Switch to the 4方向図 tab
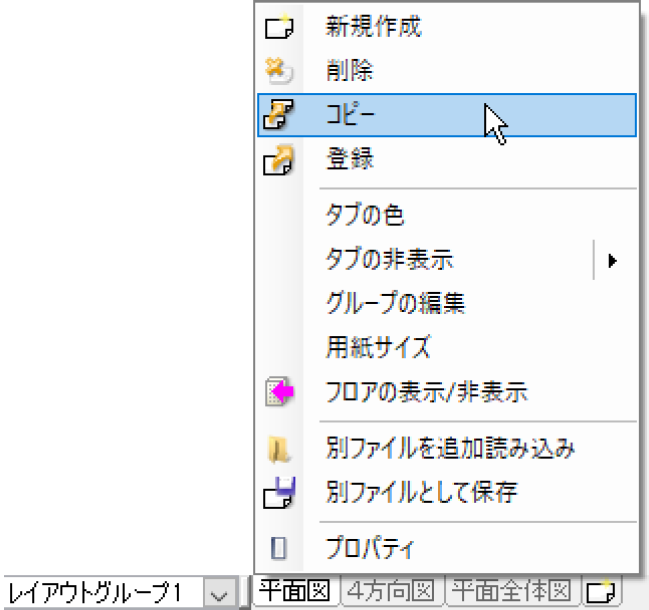649x610 pixels. coord(391,591)
